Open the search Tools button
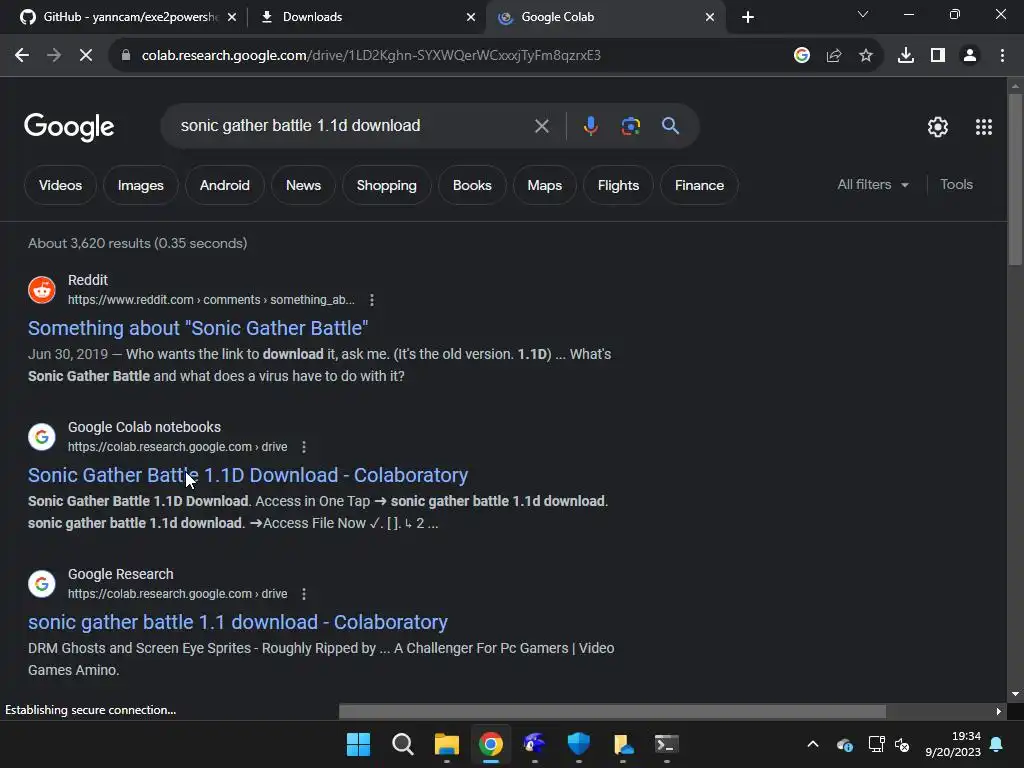 coord(956,185)
